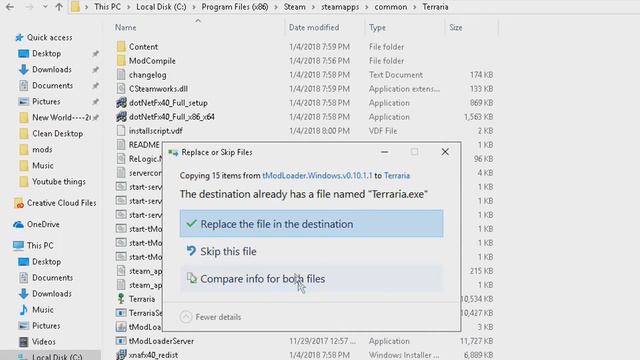Select steamapps breadcrumb
This screenshot has width=640, height=360.
[x=340, y=7]
